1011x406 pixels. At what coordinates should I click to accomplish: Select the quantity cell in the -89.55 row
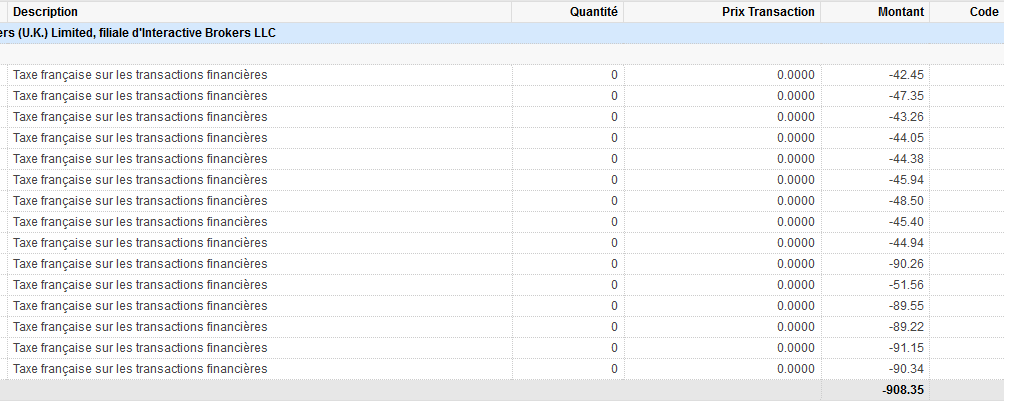pyautogui.click(x=614, y=306)
